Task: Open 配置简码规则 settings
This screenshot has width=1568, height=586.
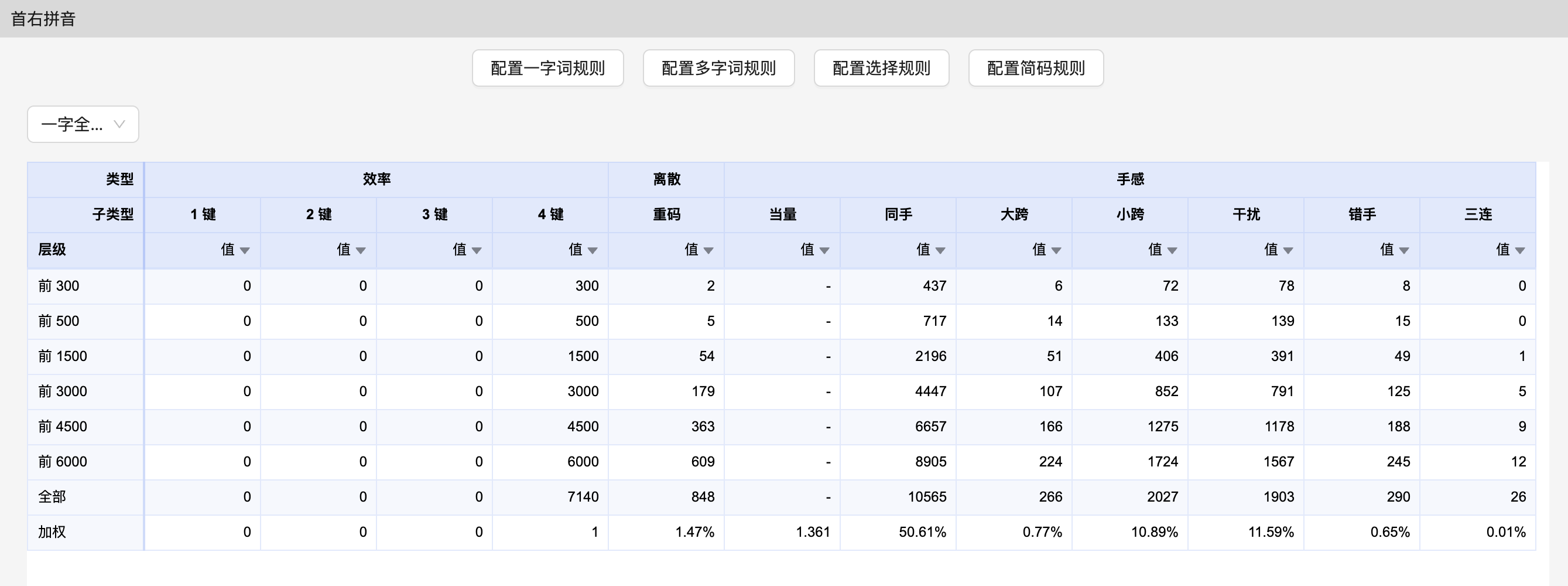Action: 1035,68
